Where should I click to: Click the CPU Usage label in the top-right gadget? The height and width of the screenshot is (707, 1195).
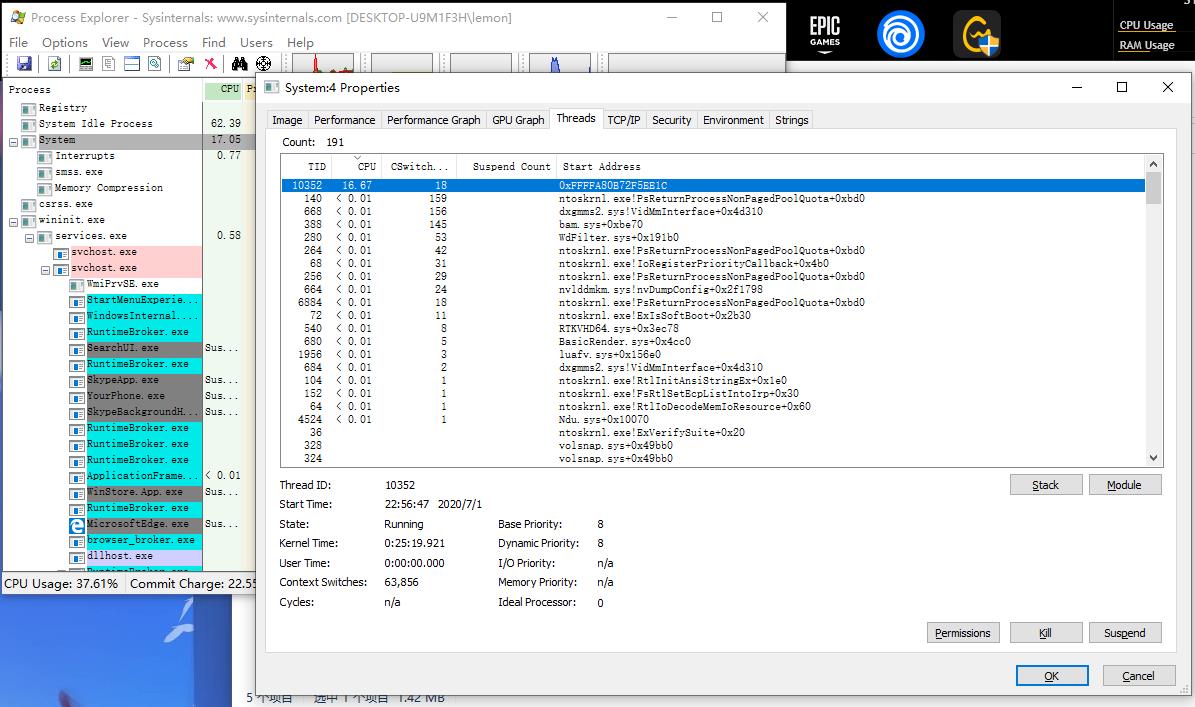click(1146, 25)
